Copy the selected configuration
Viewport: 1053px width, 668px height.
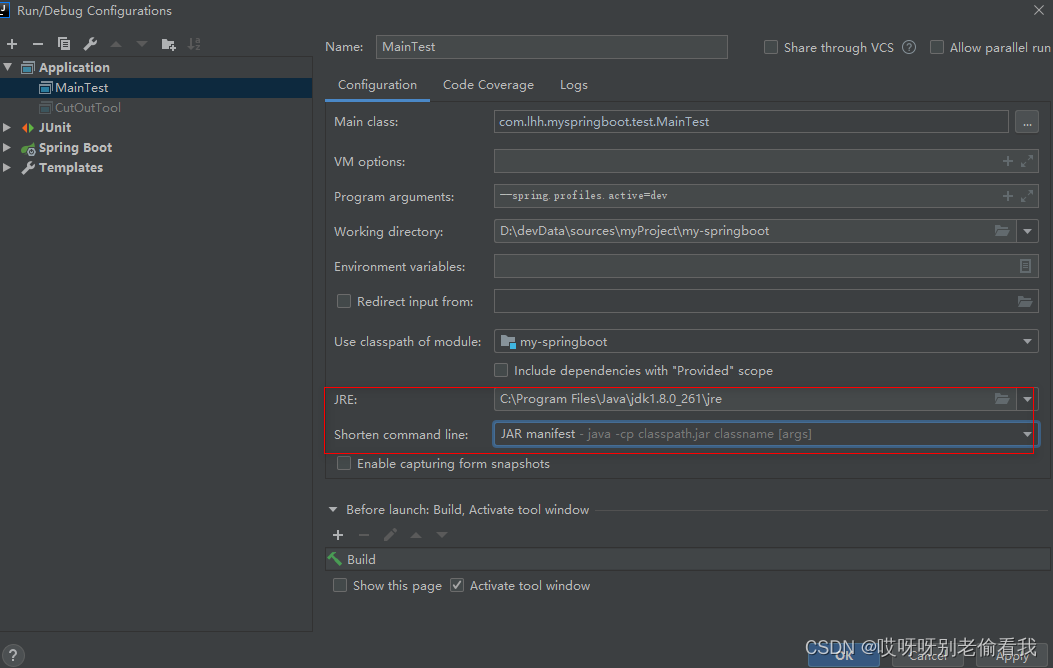point(64,44)
